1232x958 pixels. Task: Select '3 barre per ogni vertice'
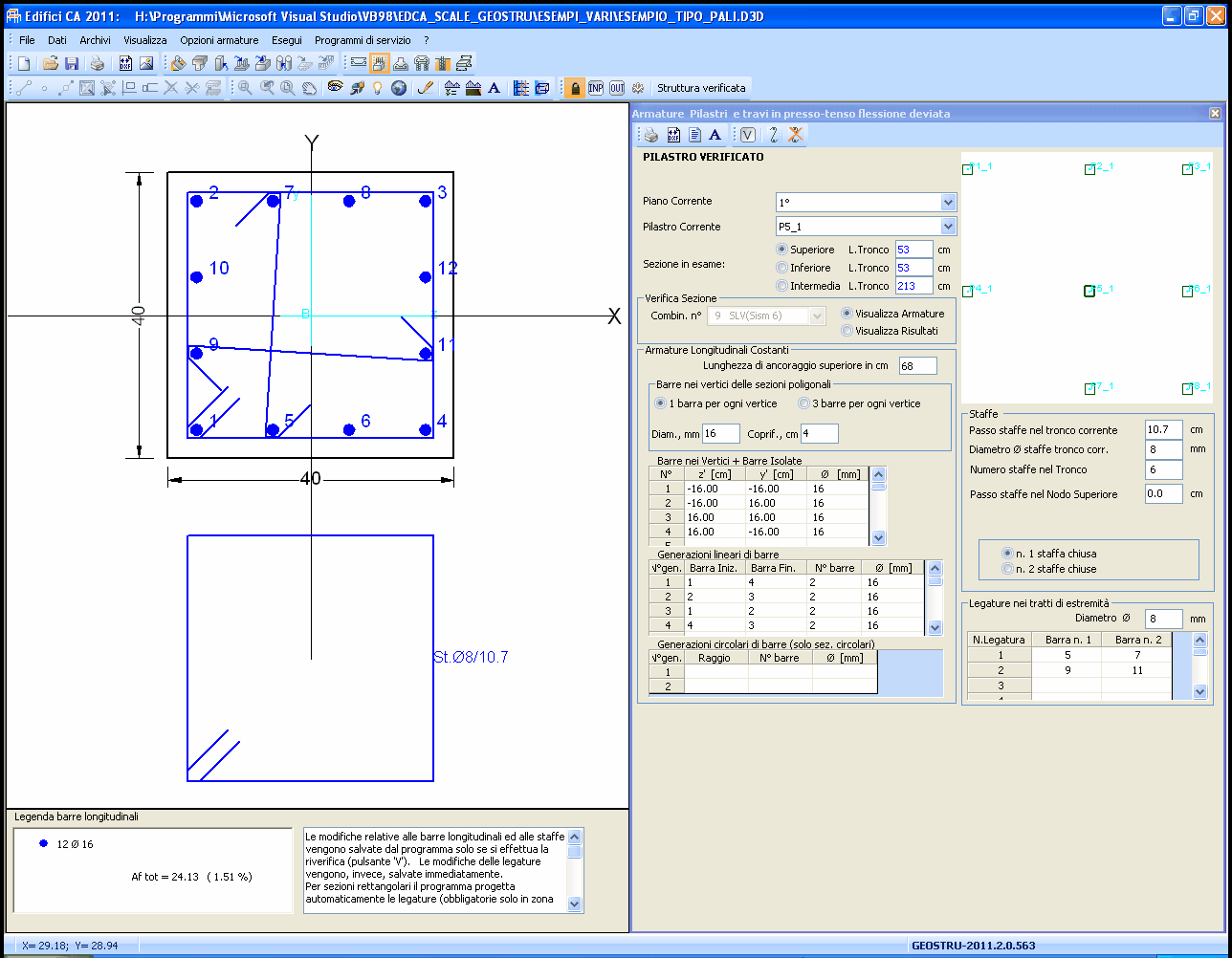click(x=803, y=403)
